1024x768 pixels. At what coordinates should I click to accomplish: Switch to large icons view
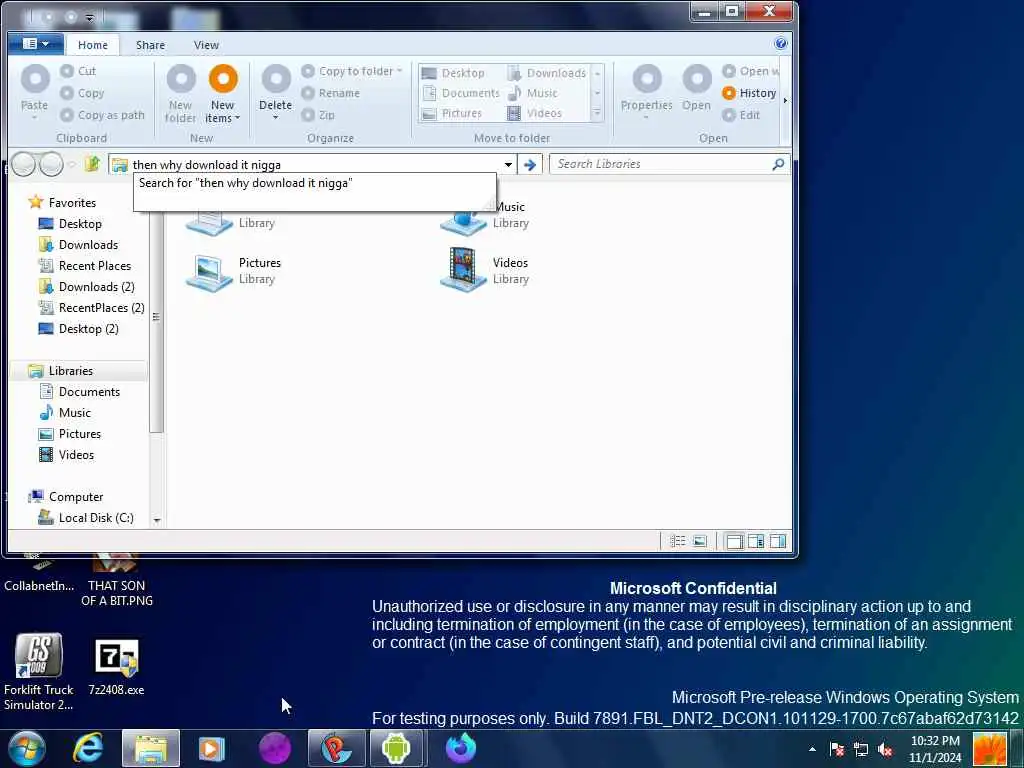(x=699, y=541)
